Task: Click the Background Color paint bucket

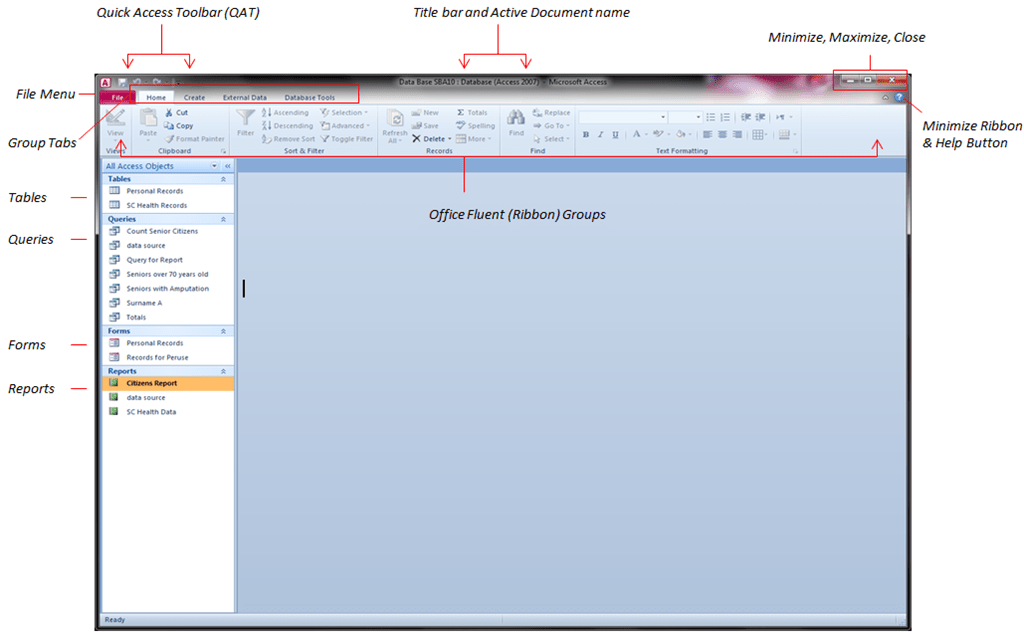Action: pos(680,134)
